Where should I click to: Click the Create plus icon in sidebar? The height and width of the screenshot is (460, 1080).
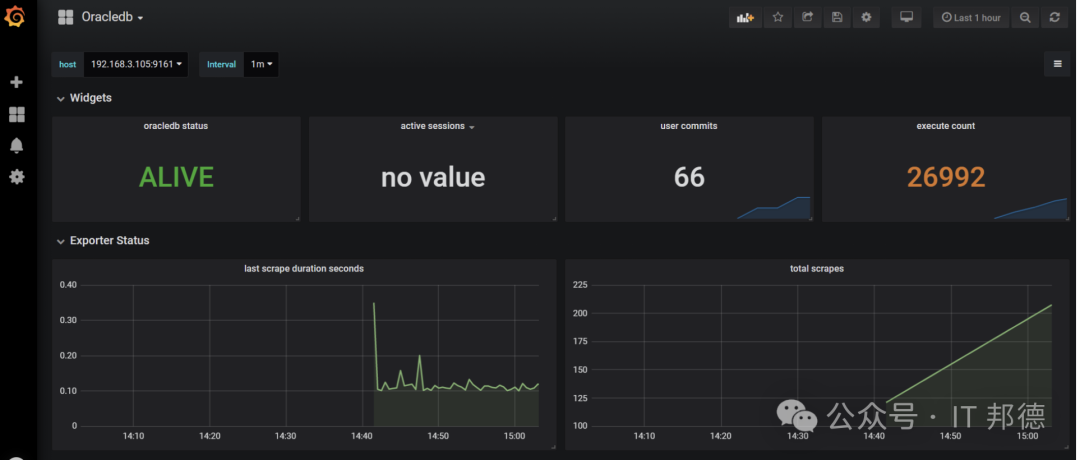(x=17, y=82)
